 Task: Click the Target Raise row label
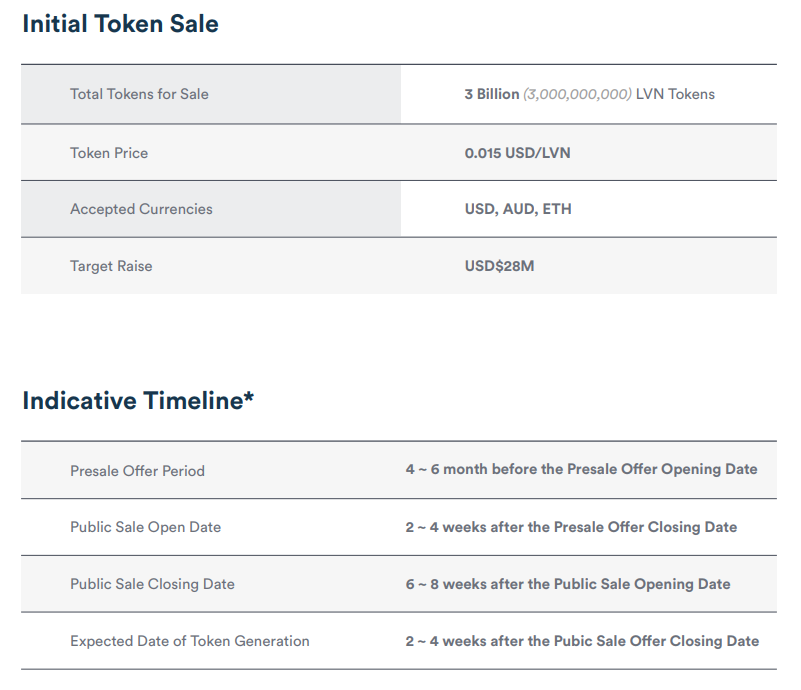pos(111,266)
